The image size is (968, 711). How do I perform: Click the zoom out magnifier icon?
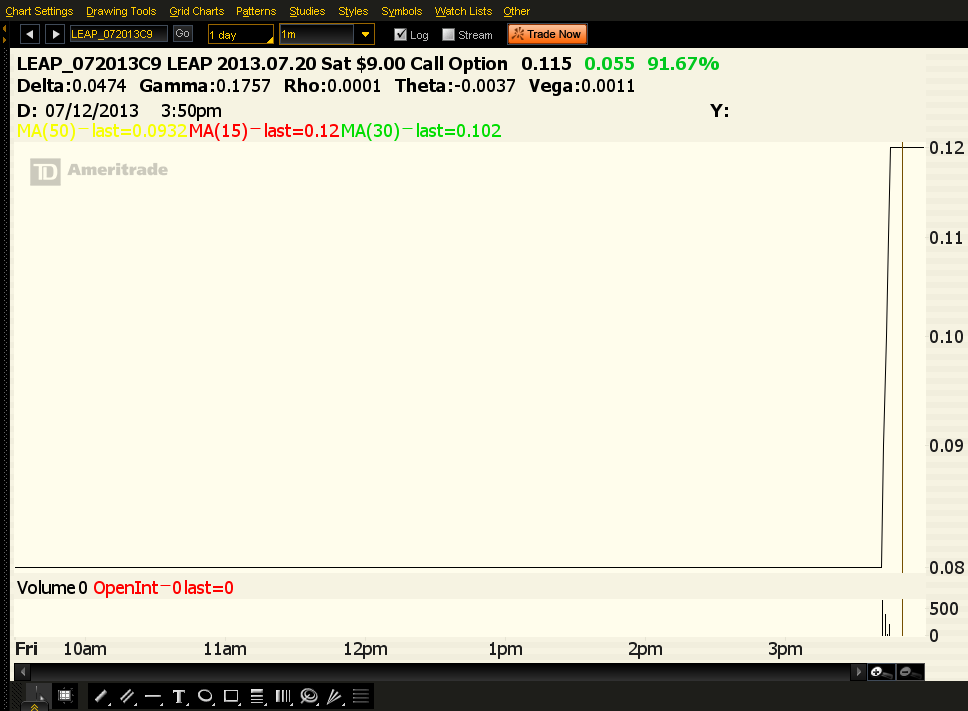point(909,672)
